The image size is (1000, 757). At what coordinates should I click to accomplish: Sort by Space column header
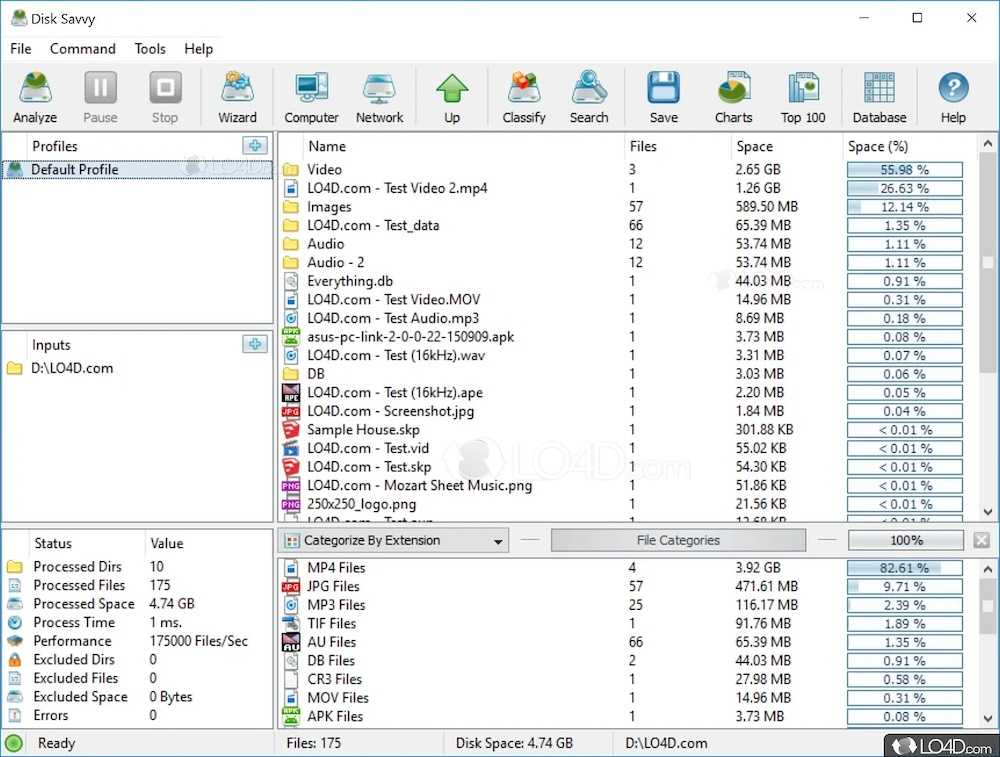point(755,146)
